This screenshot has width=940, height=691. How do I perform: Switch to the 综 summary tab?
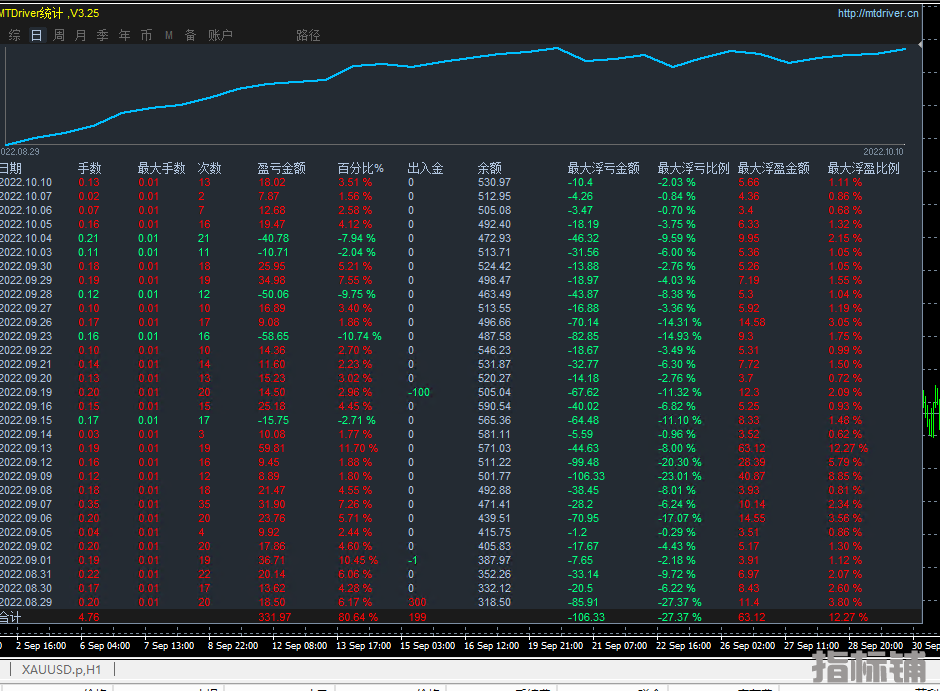pos(15,35)
